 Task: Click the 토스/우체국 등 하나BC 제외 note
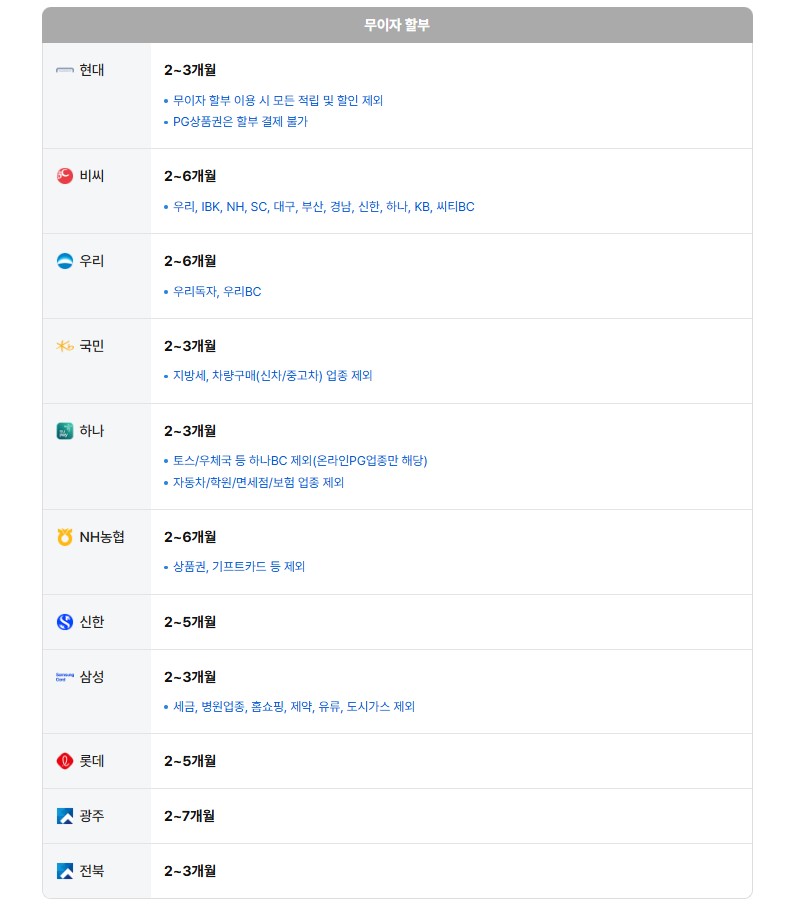pos(300,461)
